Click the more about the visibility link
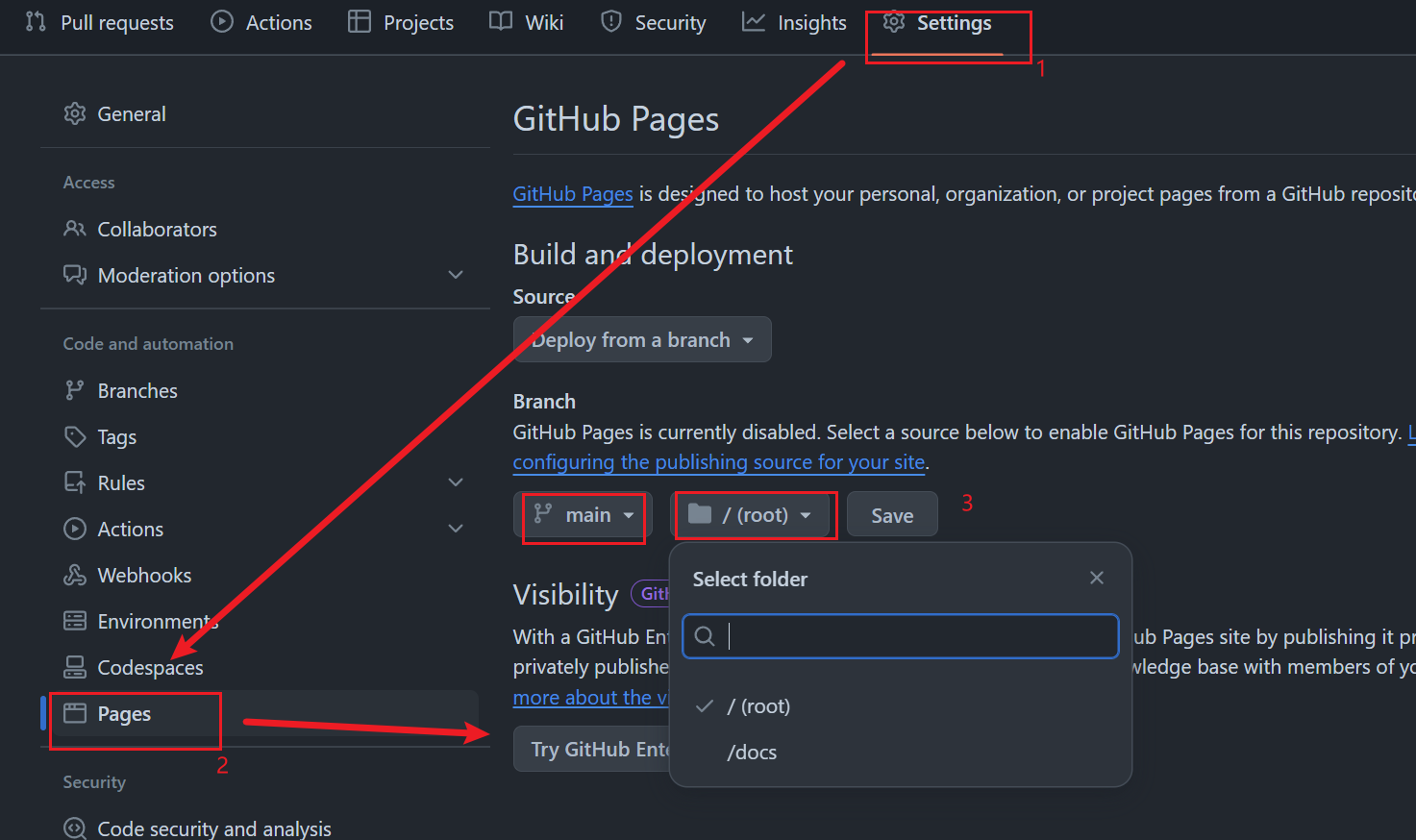This screenshot has height=840, width=1416. 591,697
